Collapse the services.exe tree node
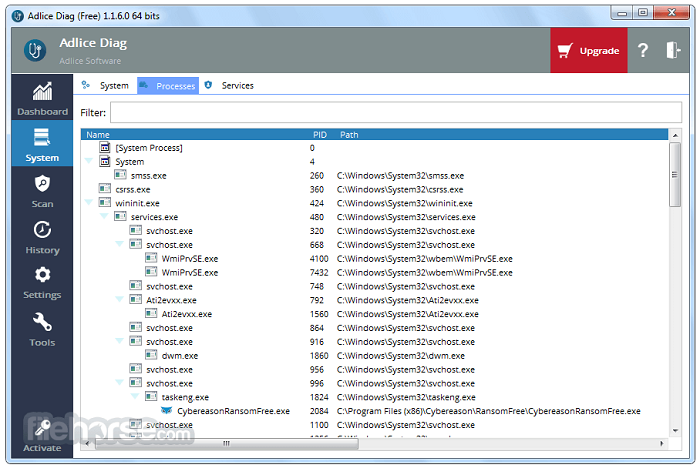700x468 pixels. [105, 217]
